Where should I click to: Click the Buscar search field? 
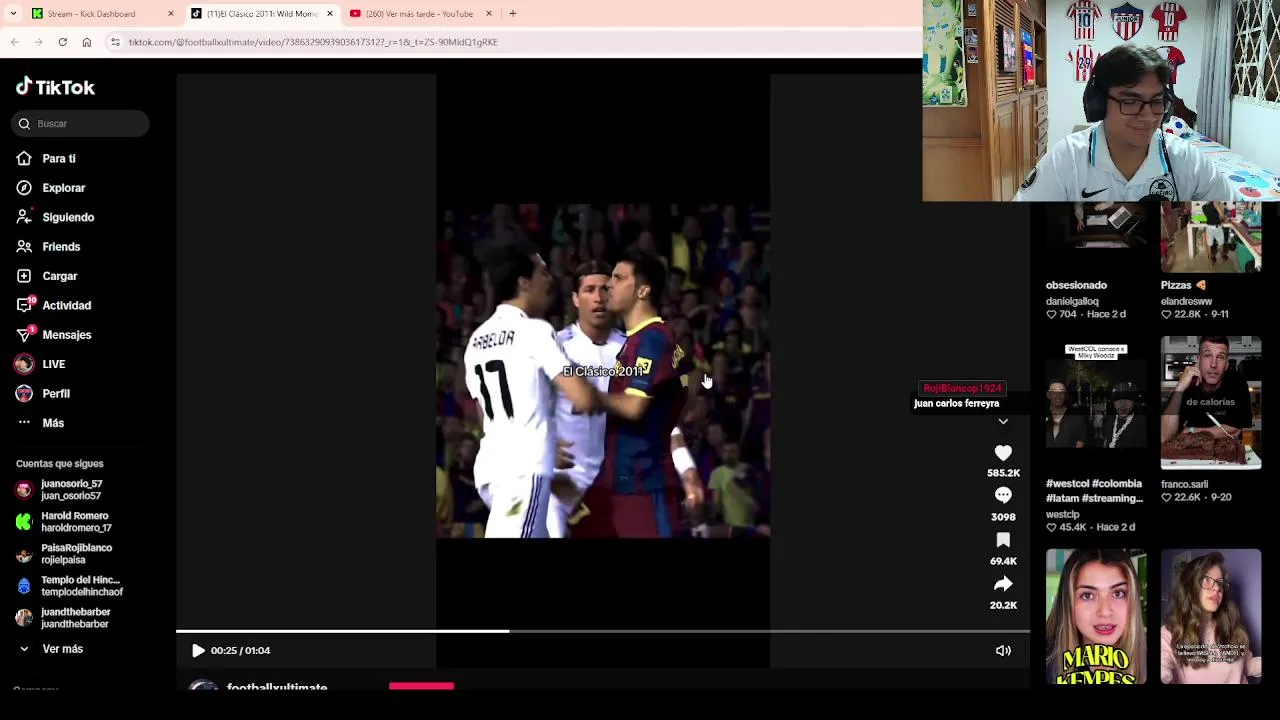tap(80, 124)
